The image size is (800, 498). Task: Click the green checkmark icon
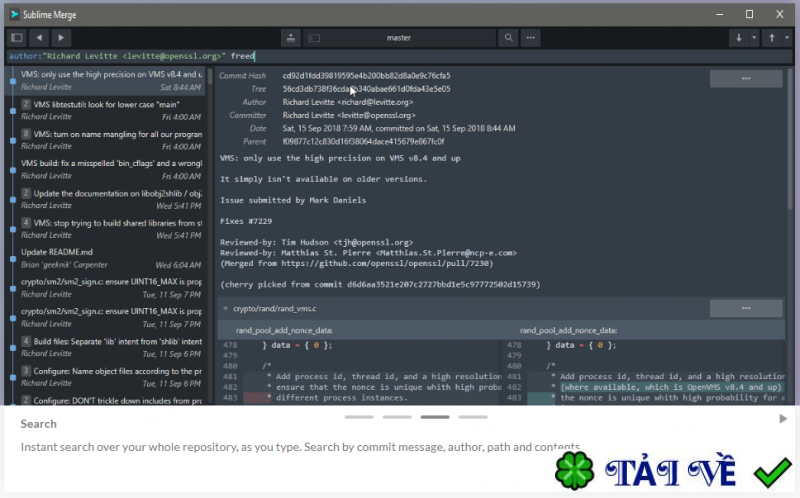[773, 472]
